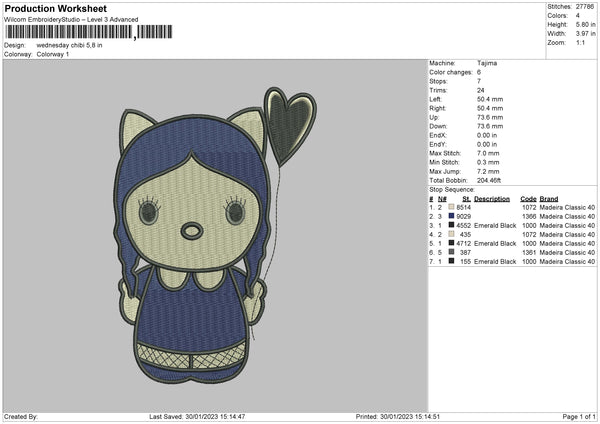
Task: Click 'Madeira Classic 40' in stop 1 row
Action: click(567, 207)
